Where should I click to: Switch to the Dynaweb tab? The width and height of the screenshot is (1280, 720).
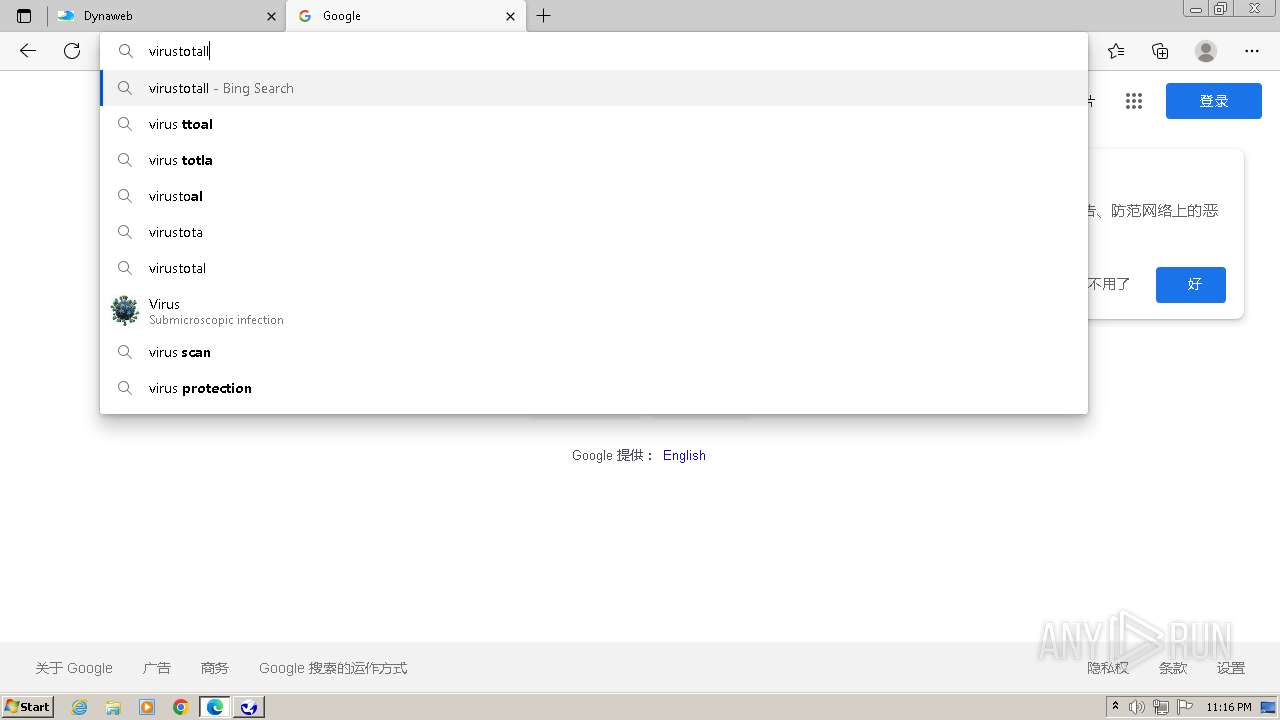point(166,16)
